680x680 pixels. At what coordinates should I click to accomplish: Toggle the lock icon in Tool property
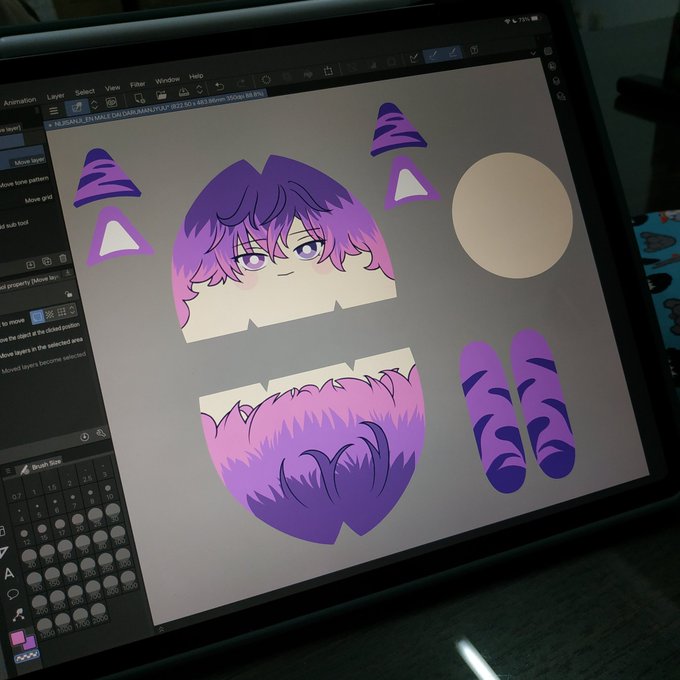coord(69,294)
